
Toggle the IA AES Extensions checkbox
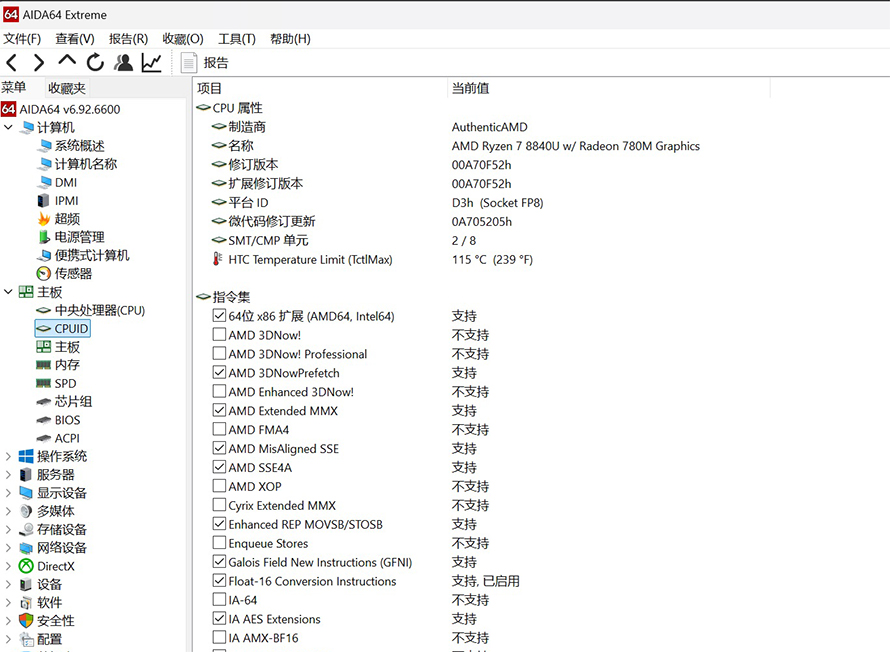click(219, 619)
